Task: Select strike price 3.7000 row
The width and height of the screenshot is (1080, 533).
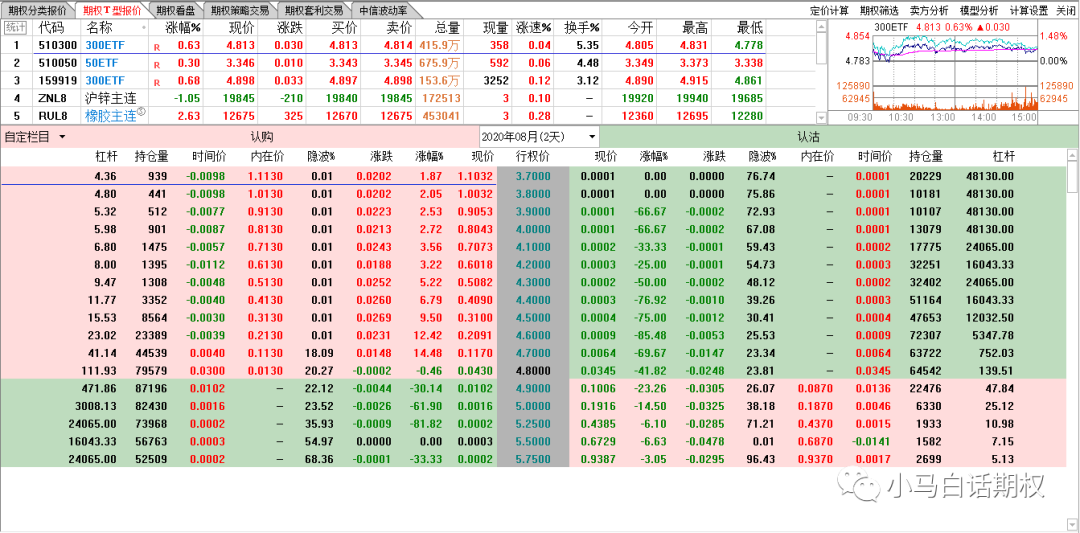Action: point(533,176)
